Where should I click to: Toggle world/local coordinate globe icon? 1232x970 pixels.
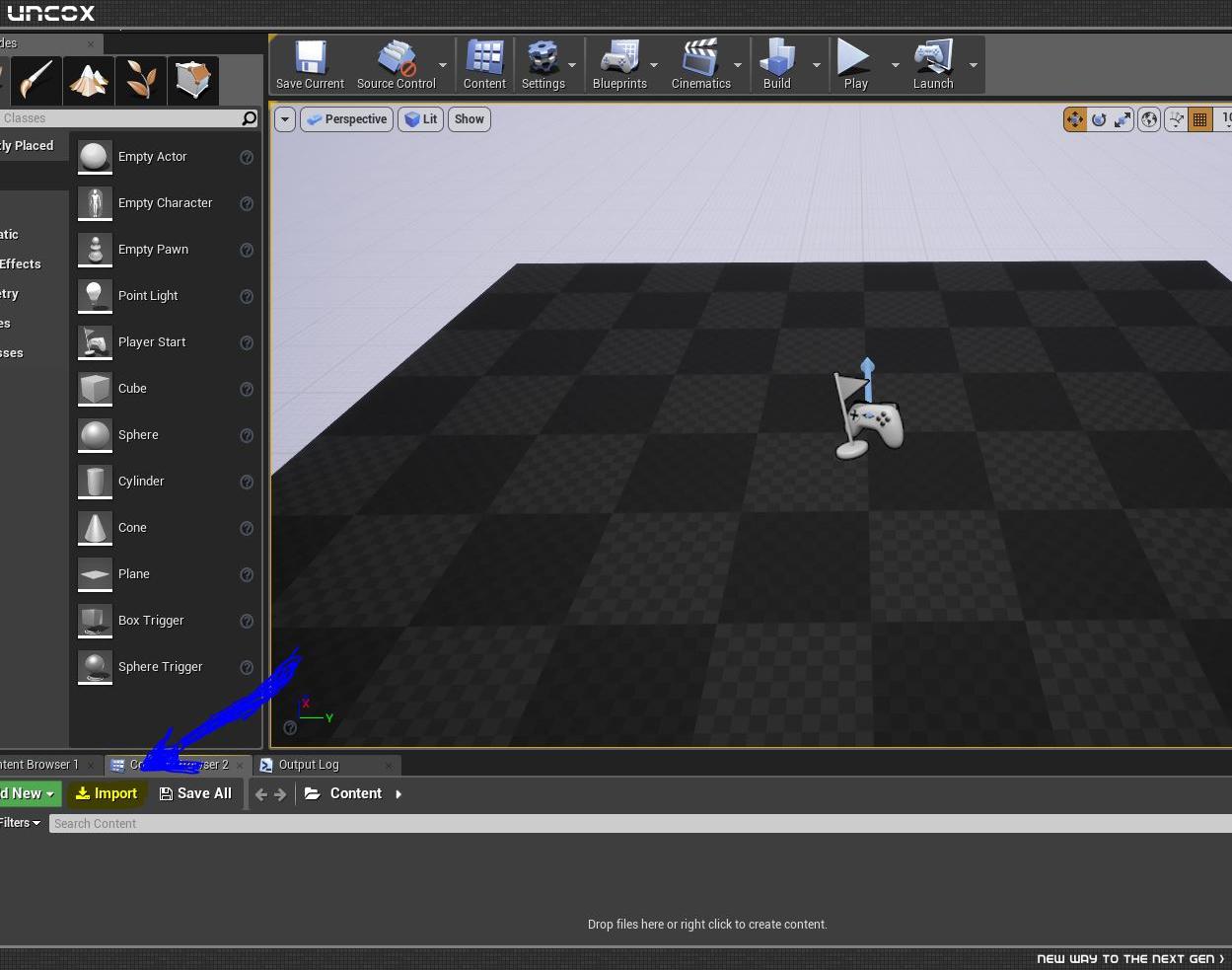(x=1149, y=119)
